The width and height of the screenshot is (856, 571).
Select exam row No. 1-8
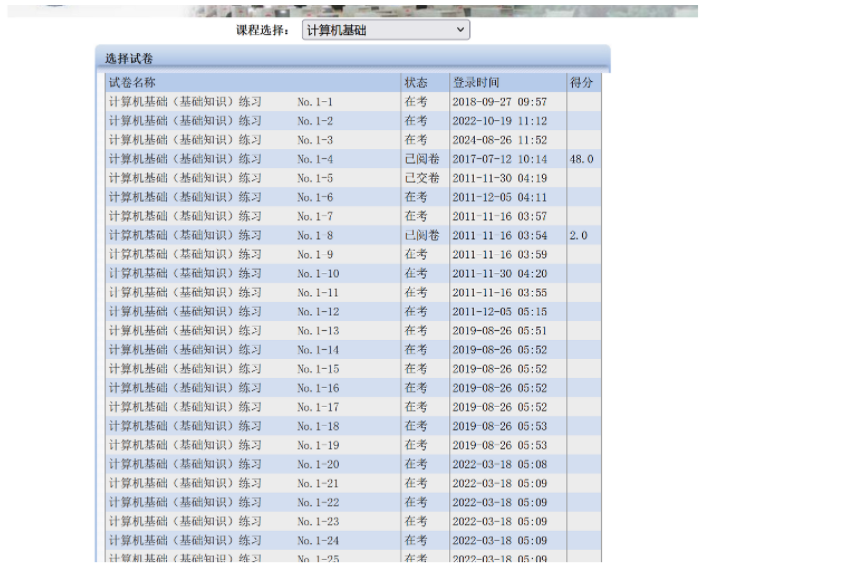point(353,235)
